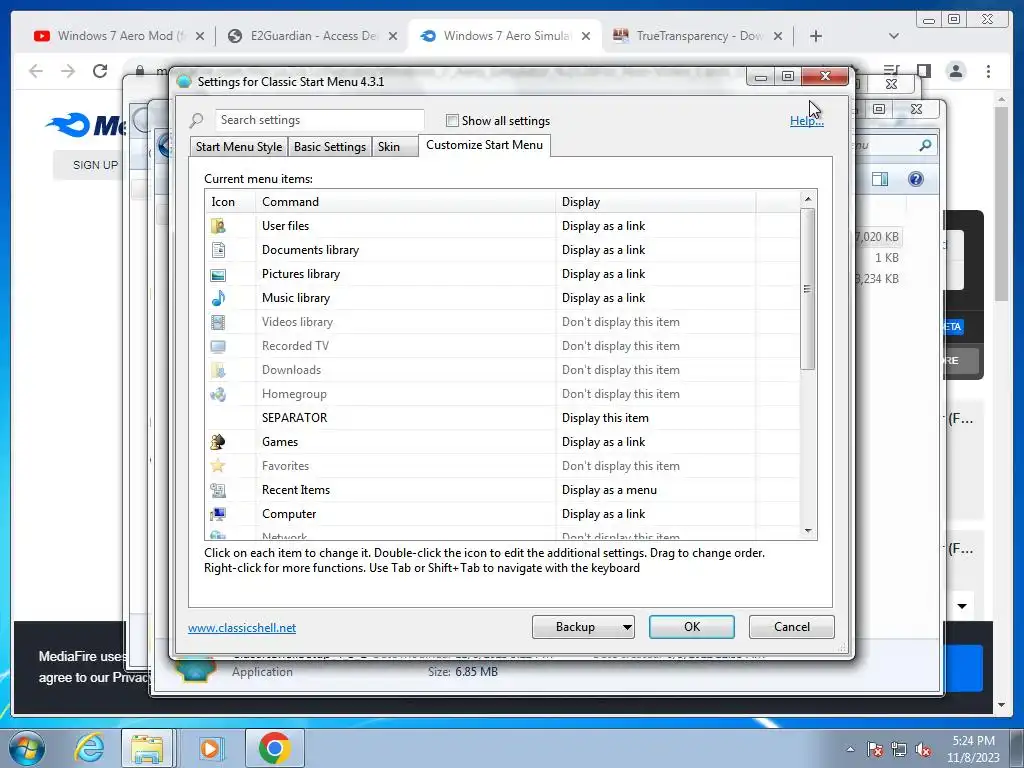This screenshot has height=768, width=1024.
Task: Change Recent Items Display as a menu value
Action: pos(609,490)
